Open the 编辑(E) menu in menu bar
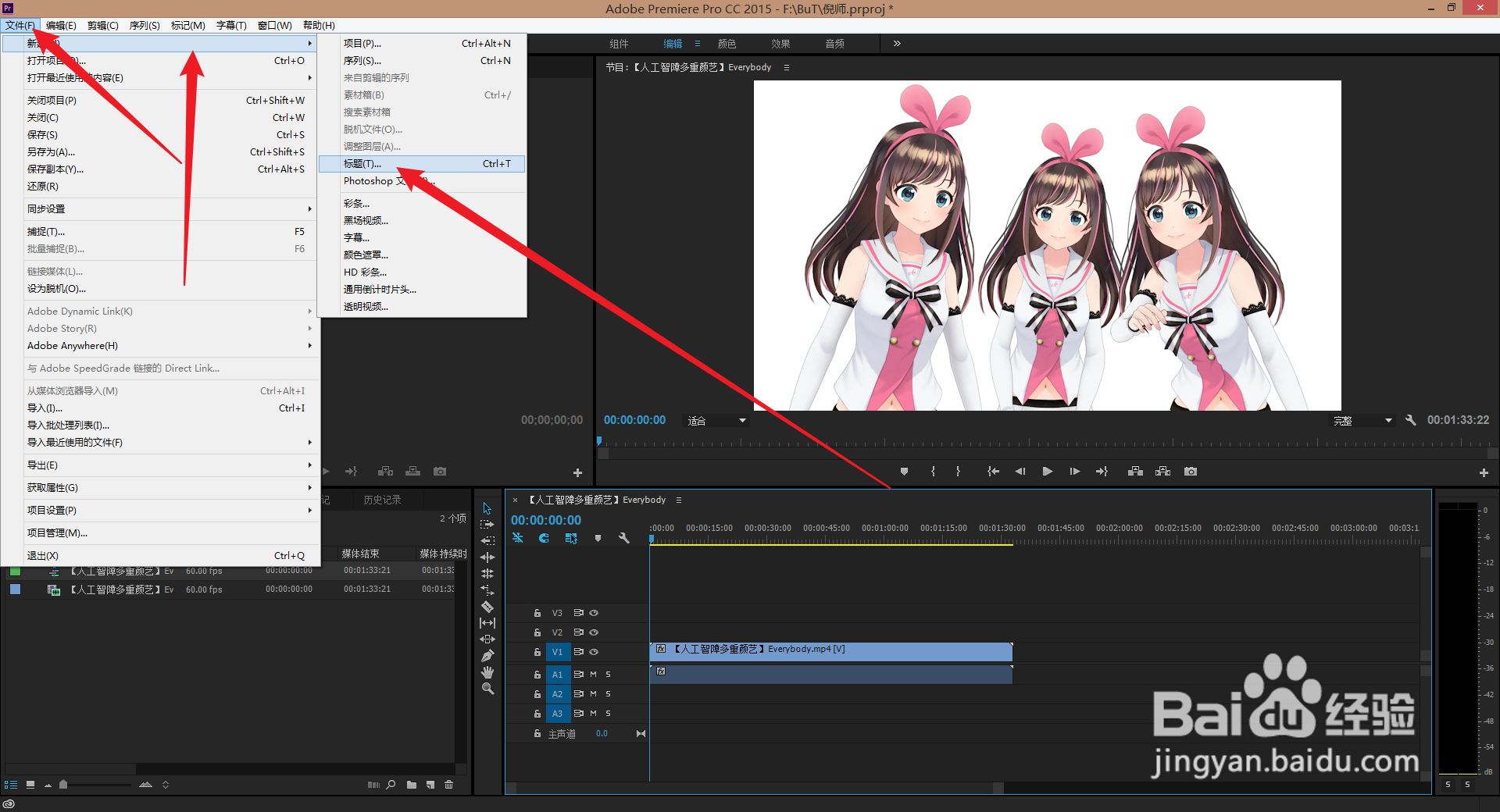The height and width of the screenshot is (812, 1500). click(61, 26)
